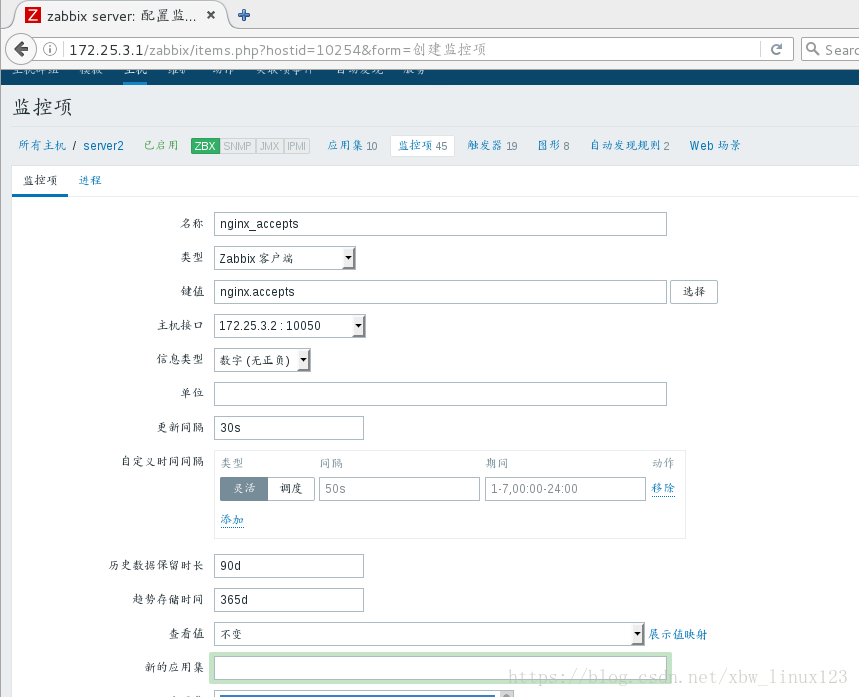Click the 展示值映射 link
The height and width of the screenshot is (697, 859).
(678, 634)
